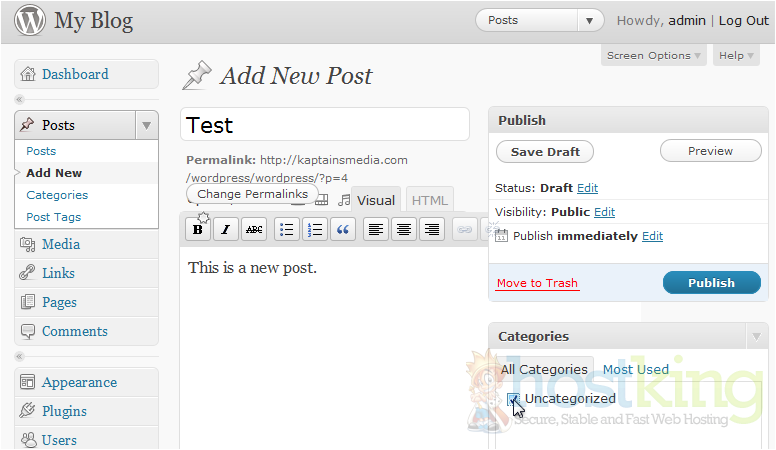Open Categories in the Posts submenu
This screenshot has width=776, height=450.
(x=57, y=195)
